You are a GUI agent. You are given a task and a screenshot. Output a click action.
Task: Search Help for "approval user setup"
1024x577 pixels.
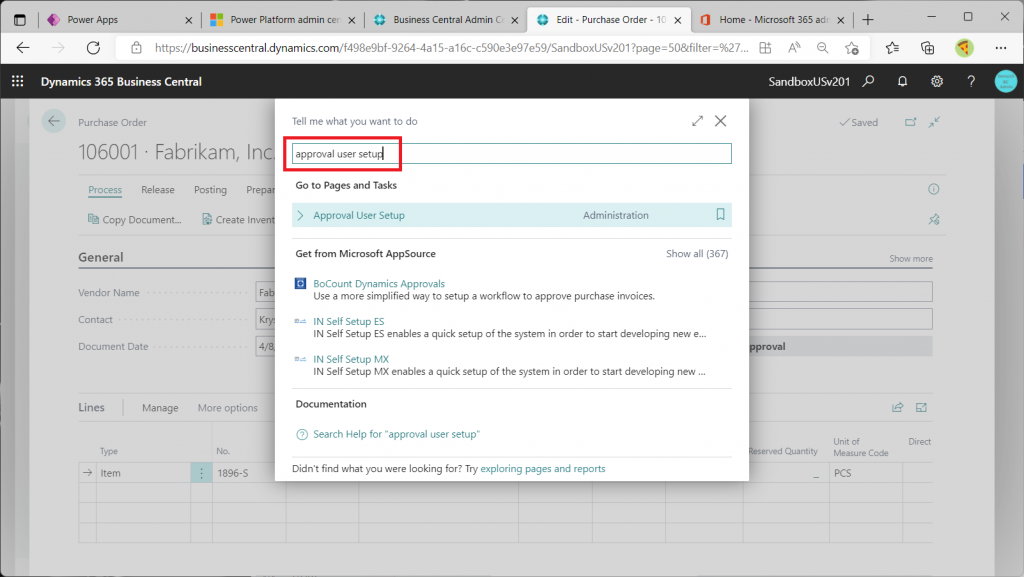coord(396,434)
